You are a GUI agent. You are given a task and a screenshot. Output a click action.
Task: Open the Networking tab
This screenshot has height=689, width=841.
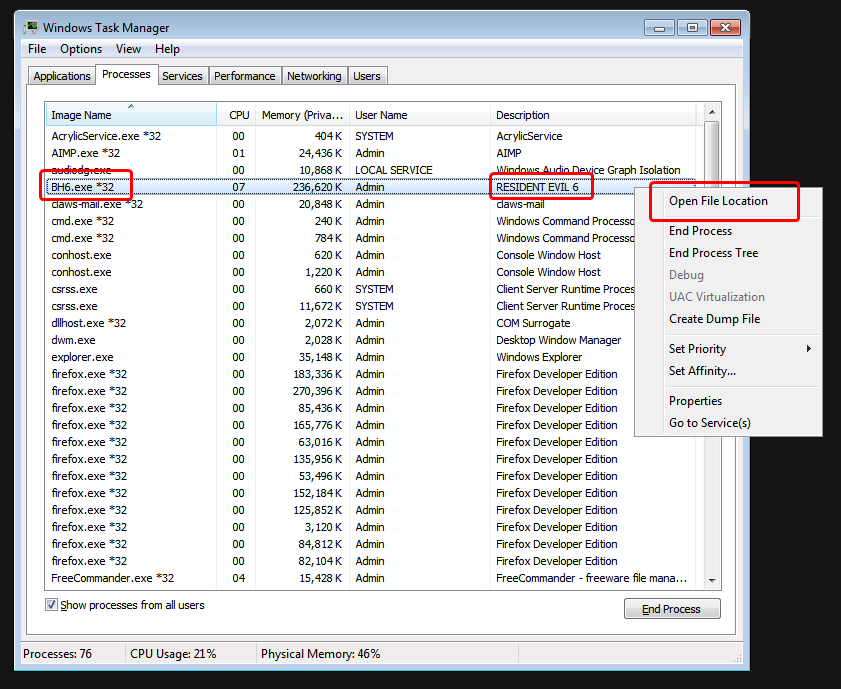[x=314, y=76]
